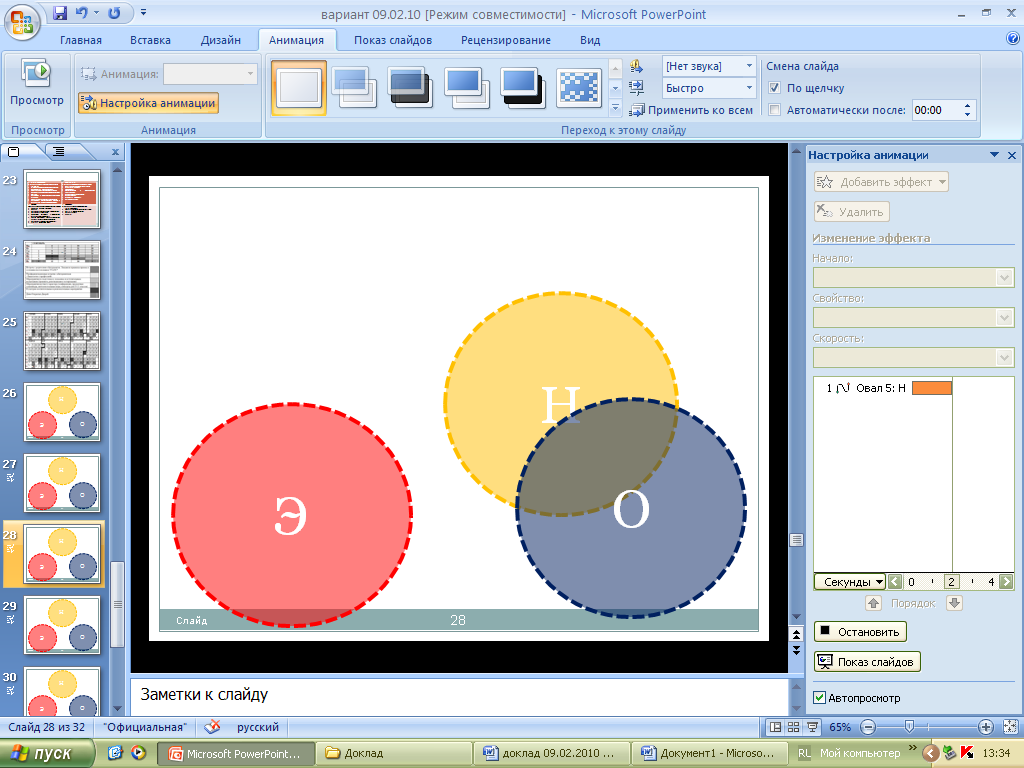Image resolution: width=1024 pixels, height=768 pixels.
Task: Uncheck the Автопросмотр checkbox
Action: pos(820,698)
